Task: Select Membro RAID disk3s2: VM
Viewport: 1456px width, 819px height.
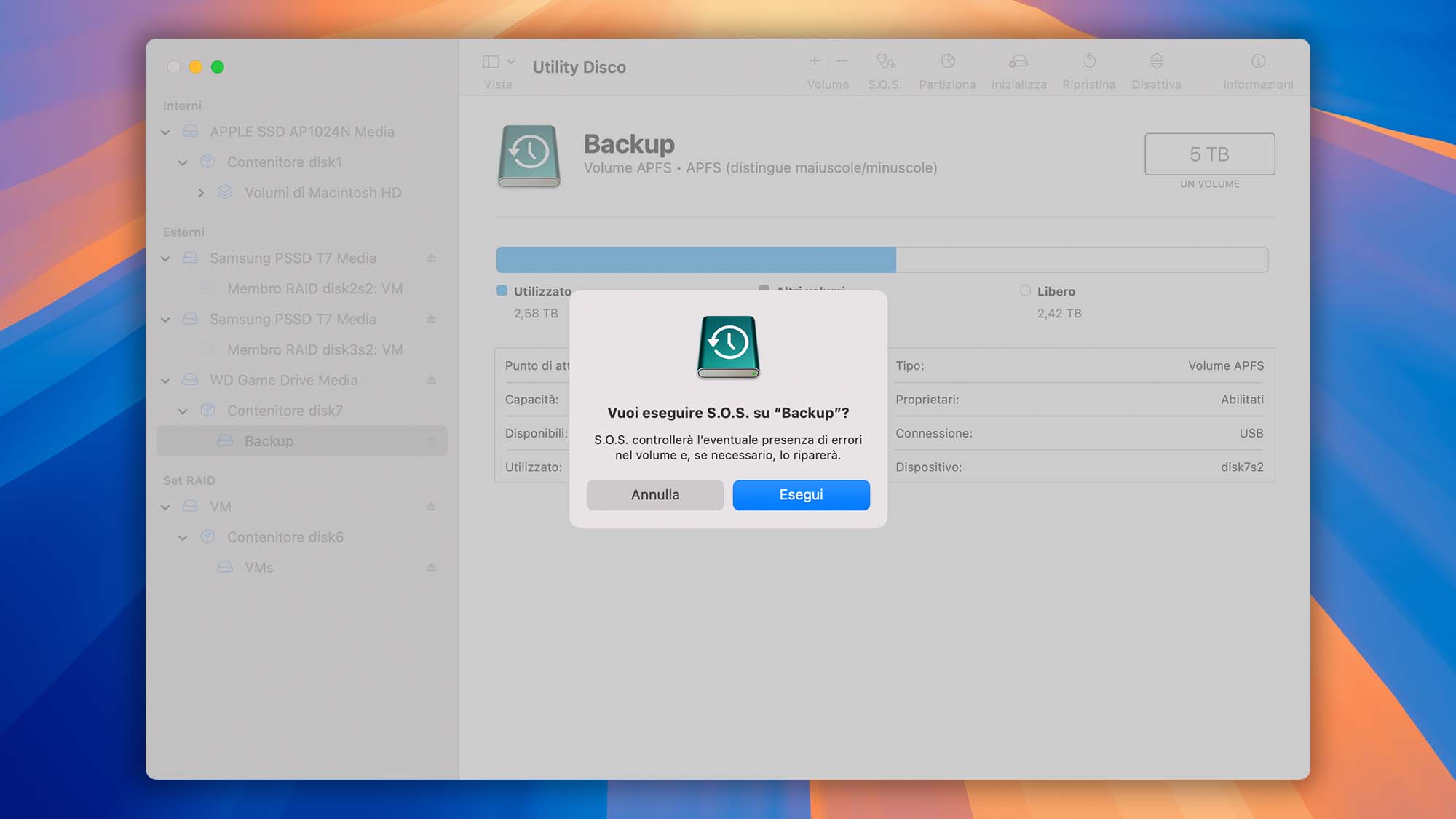Action: 301,350
